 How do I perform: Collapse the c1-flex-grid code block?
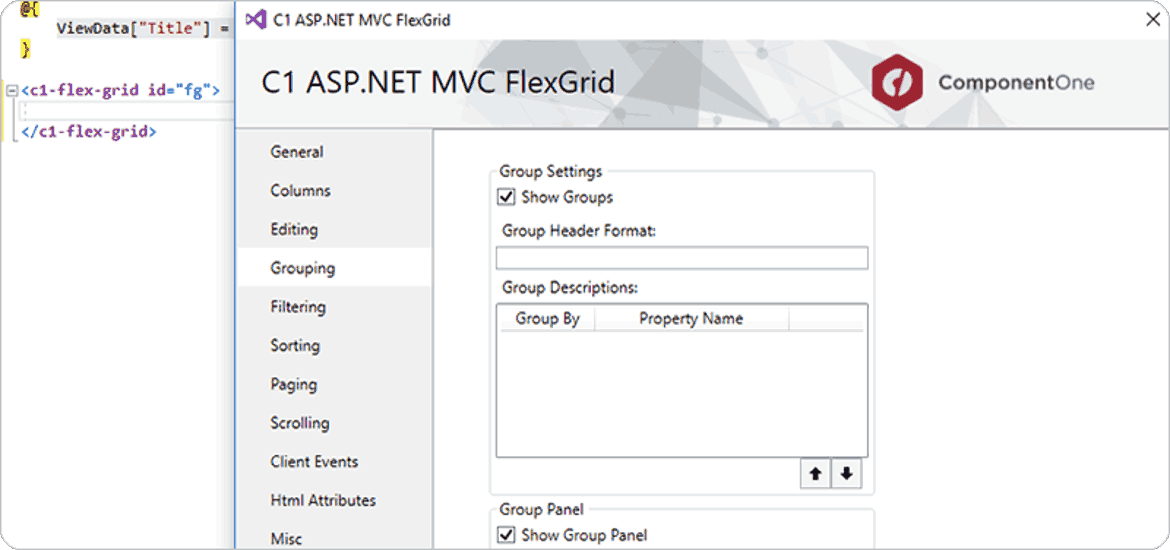(11, 90)
